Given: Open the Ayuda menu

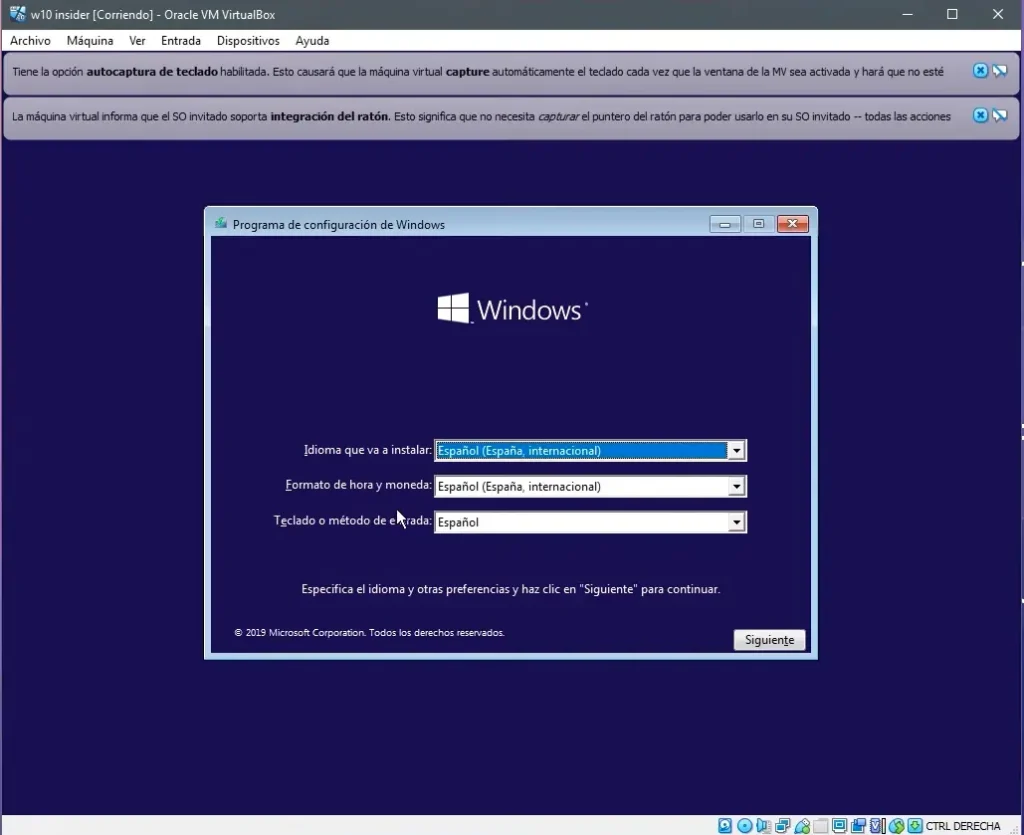Looking at the screenshot, I should coord(312,40).
